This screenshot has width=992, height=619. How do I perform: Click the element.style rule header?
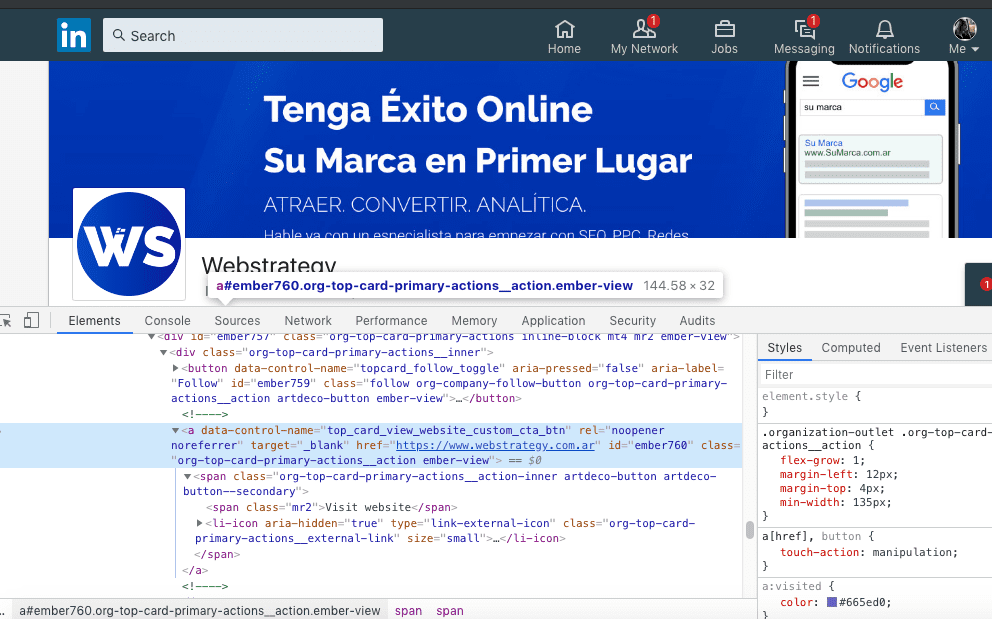click(812, 396)
